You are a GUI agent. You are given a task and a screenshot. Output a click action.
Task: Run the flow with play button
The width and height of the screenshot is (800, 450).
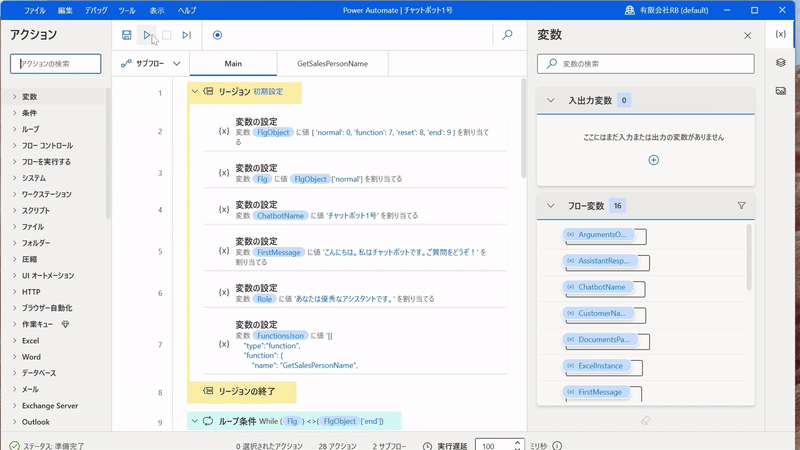coord(147,35)
